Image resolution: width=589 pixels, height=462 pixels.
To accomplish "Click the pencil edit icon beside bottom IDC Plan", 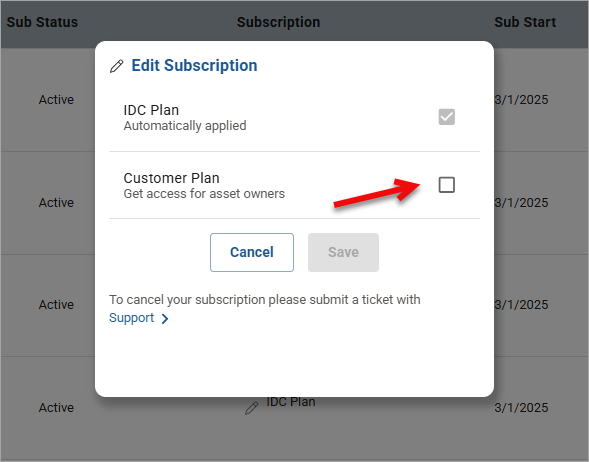I will point(251,408).
